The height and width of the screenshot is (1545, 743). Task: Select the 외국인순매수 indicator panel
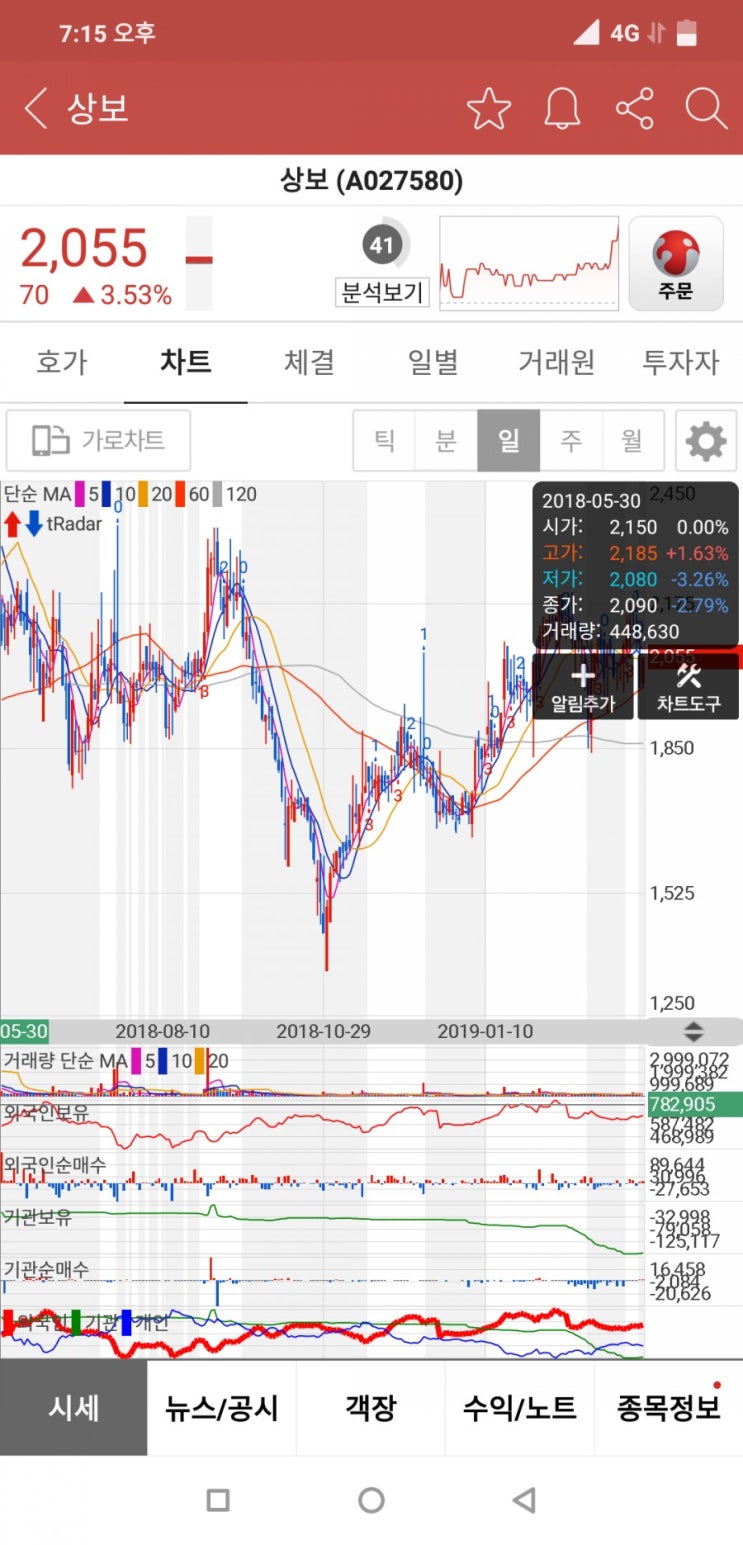[x=322, y=1179]
